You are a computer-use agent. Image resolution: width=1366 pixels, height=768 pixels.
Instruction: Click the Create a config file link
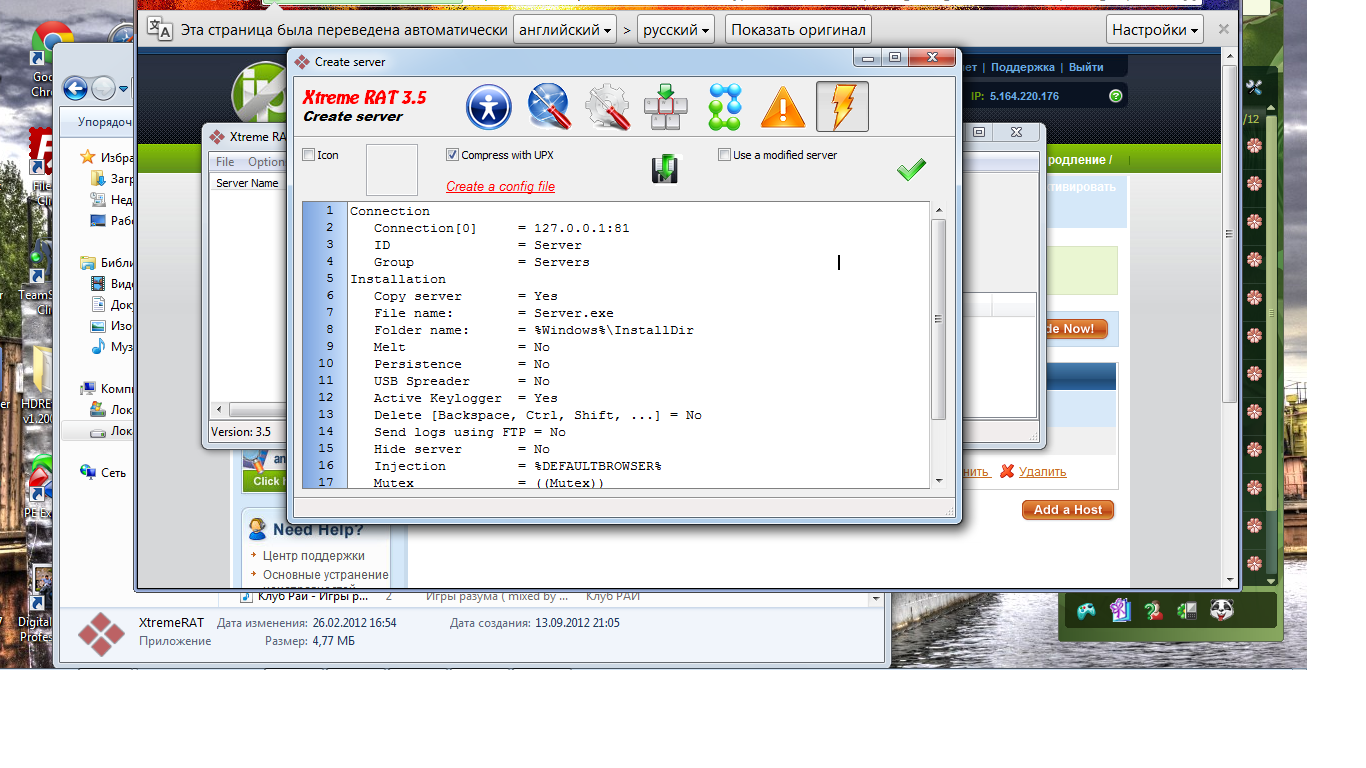pos(500,187)
